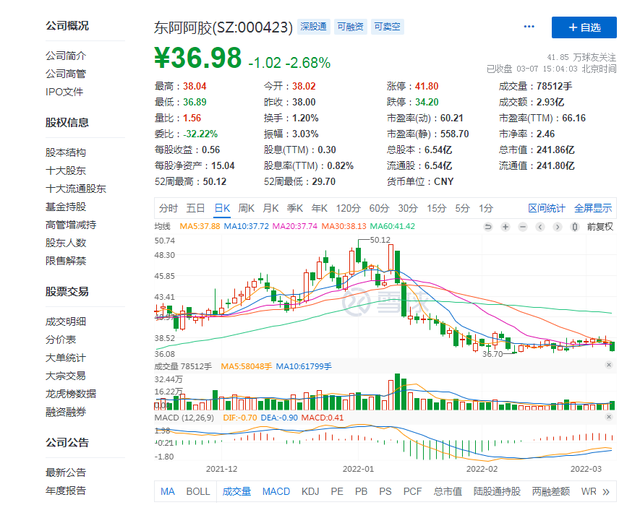Zoom out the K-line chart with minus icon
The image size is (640, 505).
click(x=522, y=227)
